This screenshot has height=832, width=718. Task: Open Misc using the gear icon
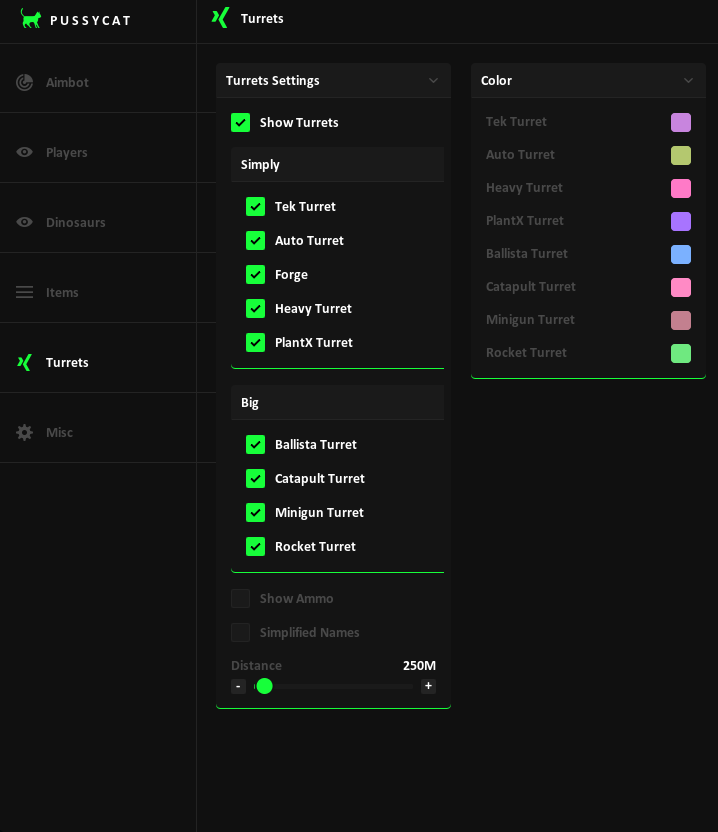(x=25, y=433)
